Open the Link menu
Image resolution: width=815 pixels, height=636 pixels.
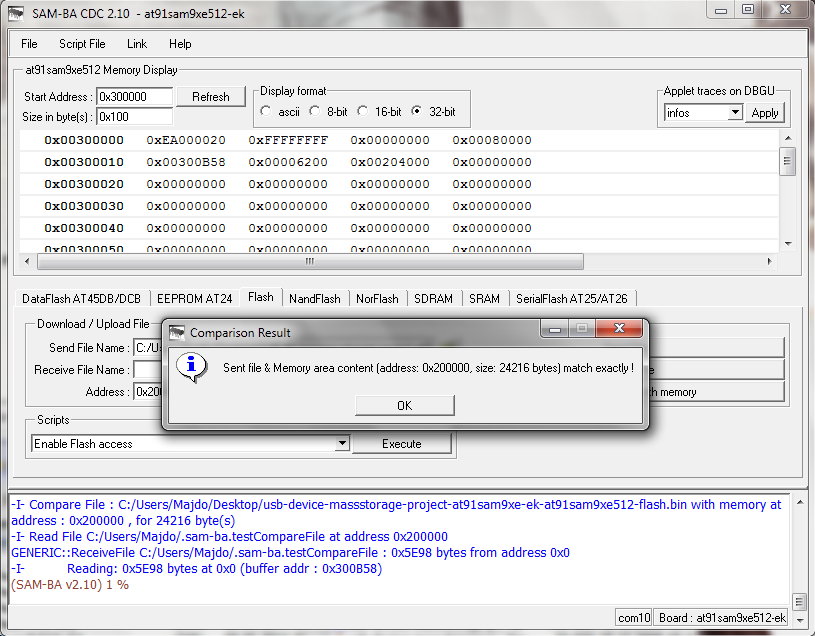coord(137,44)
